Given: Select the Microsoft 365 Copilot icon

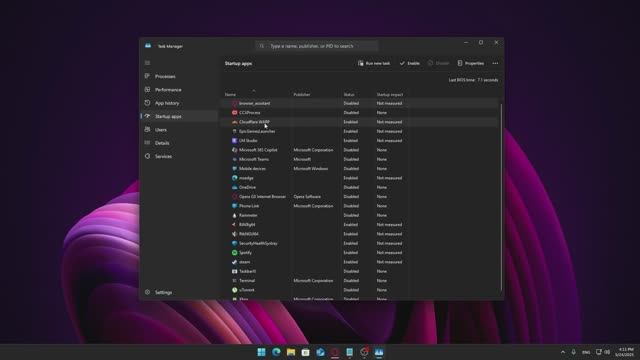Looking at the screenshot, I should tap(234, 150).
